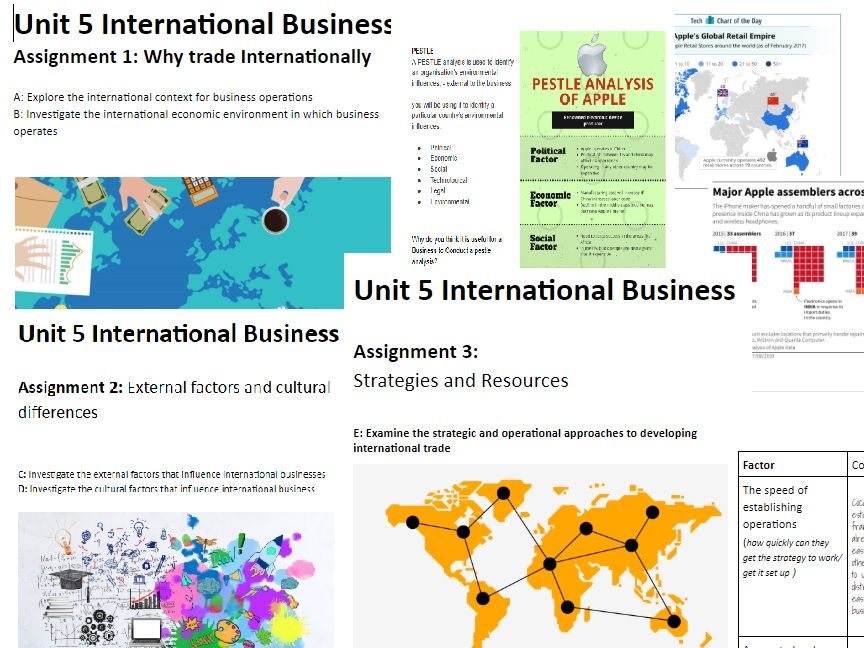Click the 'Factor' table header cell
Screen dimensions: 864x648
[x=792, y=466]
